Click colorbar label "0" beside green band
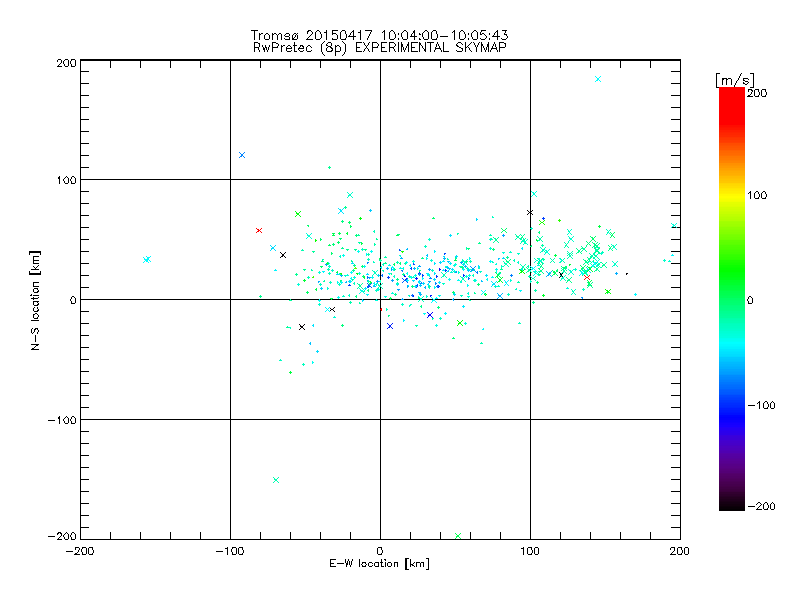800x600 pixels. pyautogui.click(x=749, y=300)
